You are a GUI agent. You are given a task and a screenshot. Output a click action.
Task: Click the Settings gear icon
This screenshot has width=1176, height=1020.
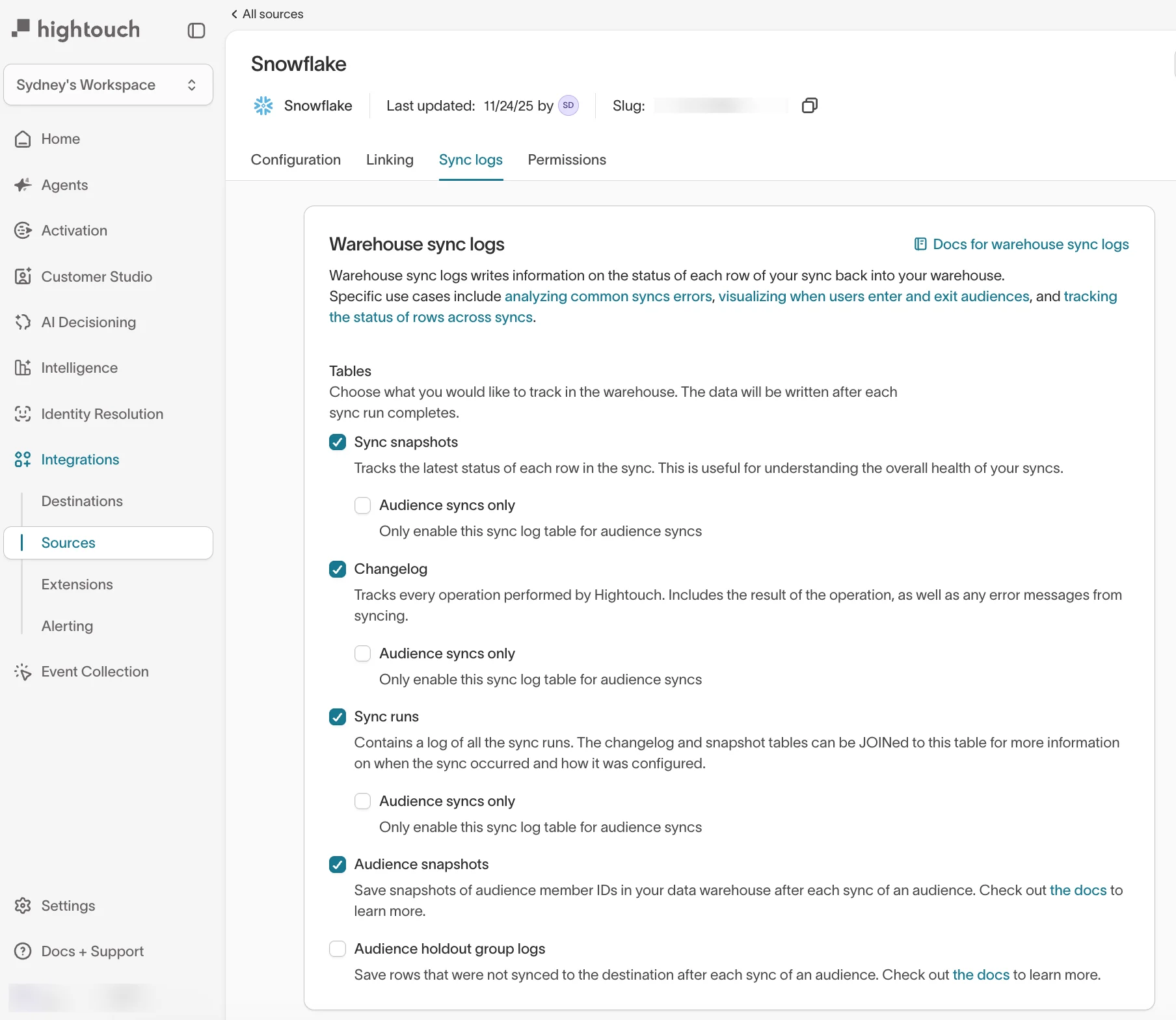pyautogui.click(x=23, y=906)
